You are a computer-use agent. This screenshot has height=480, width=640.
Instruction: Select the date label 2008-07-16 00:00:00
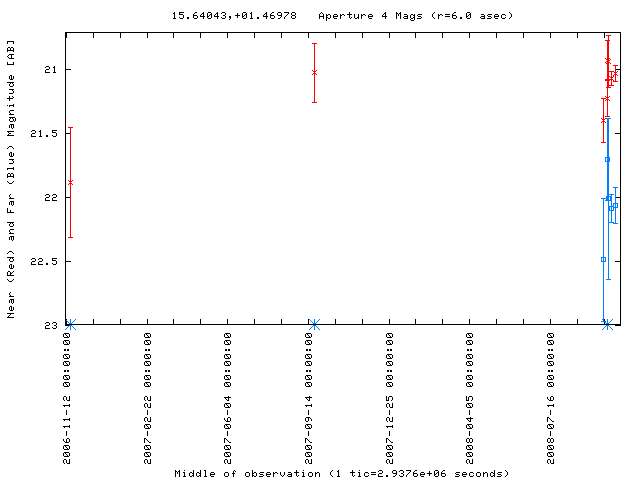tap(551, 398)
